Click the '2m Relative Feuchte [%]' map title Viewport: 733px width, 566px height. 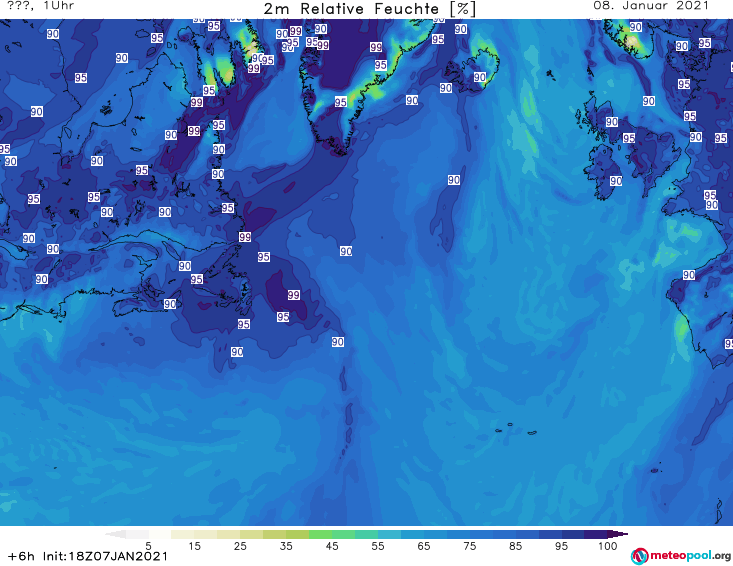point(369,9)
